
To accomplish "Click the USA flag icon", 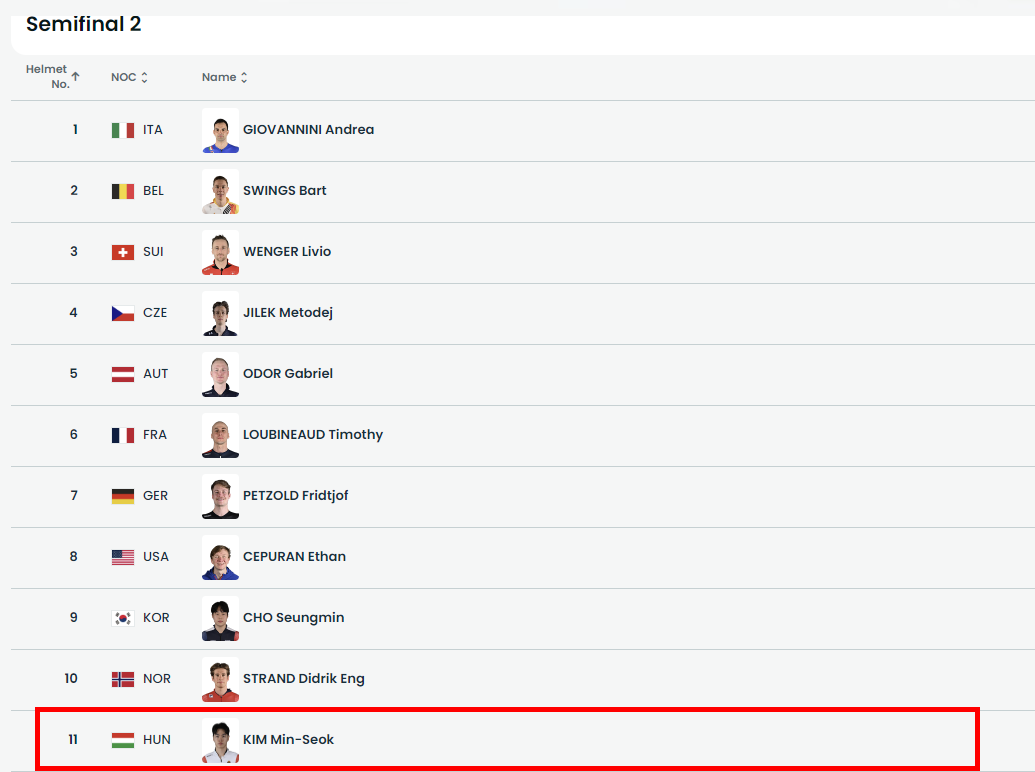I will [x=122, y=557].
